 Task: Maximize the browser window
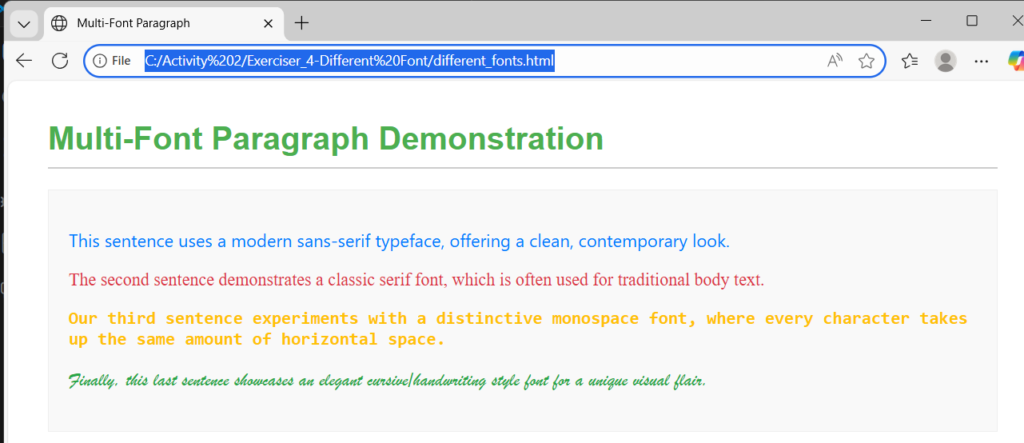coord(972,21)
